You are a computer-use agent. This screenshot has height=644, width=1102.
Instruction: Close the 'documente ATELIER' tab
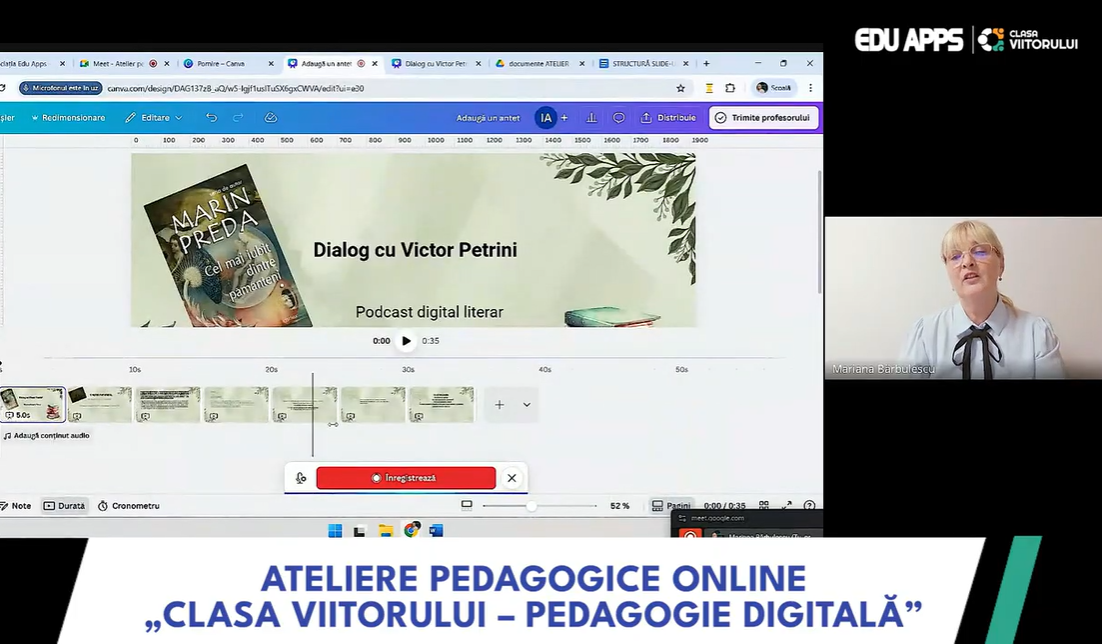(x=582, y=63)
